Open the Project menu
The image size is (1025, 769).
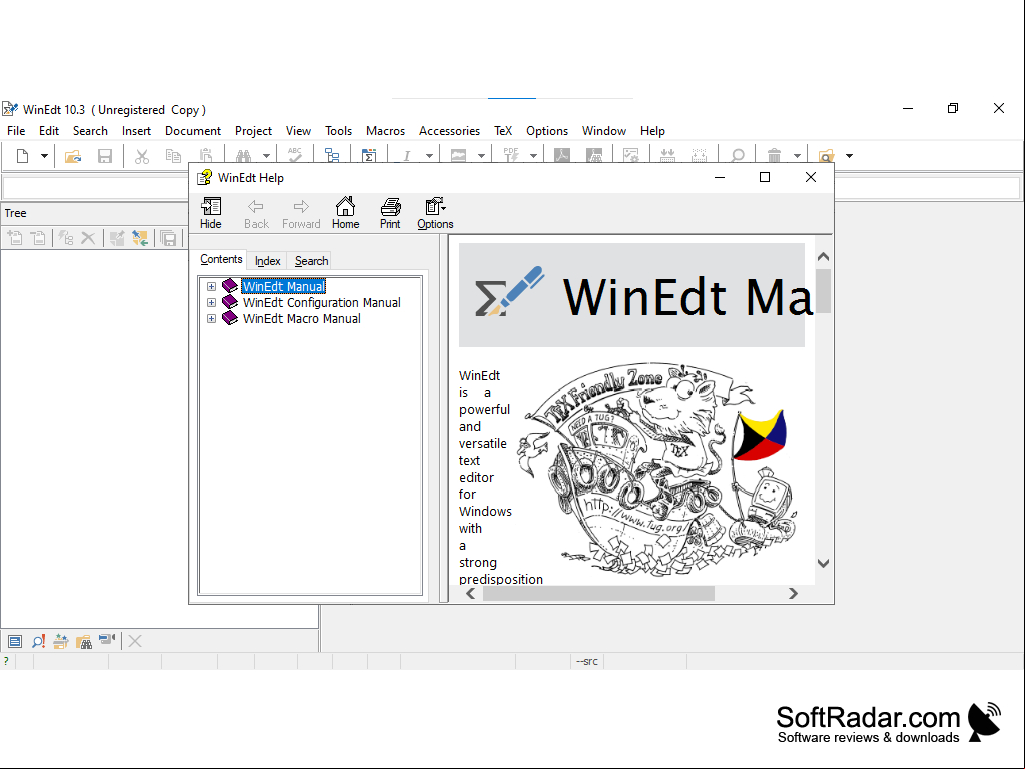click(253, 131)
